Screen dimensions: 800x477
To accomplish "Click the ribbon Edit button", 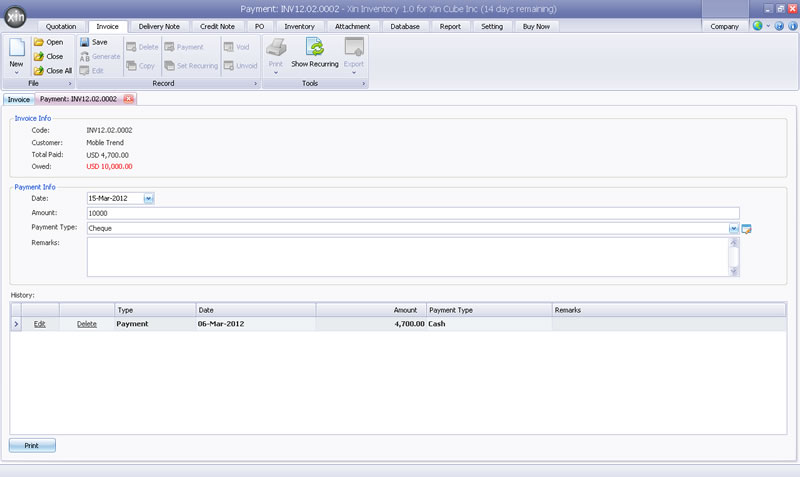I will [x=92, y=71].
